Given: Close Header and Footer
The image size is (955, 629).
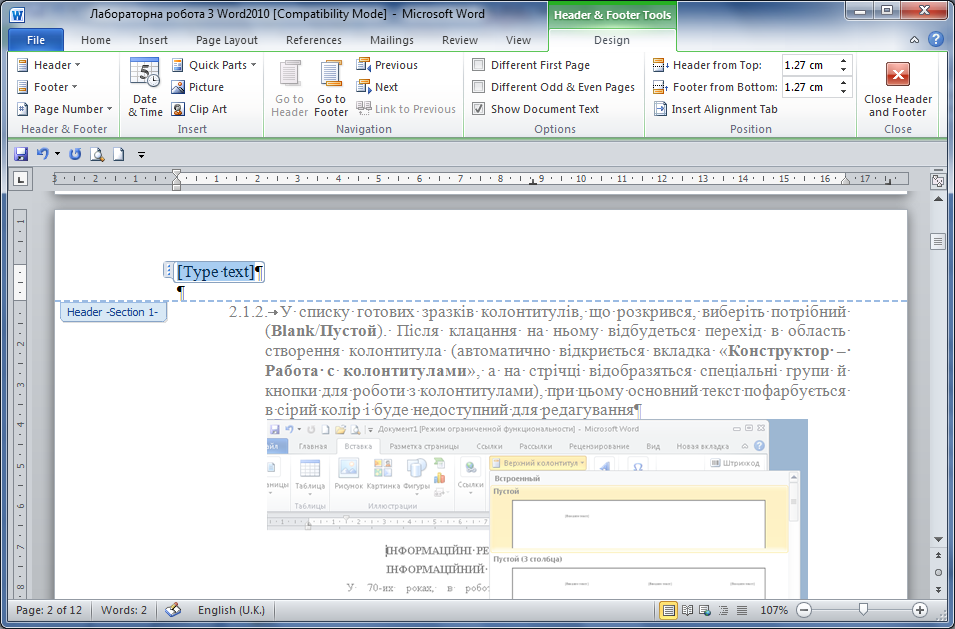Looking at the screenshot, I should point(898,87).
